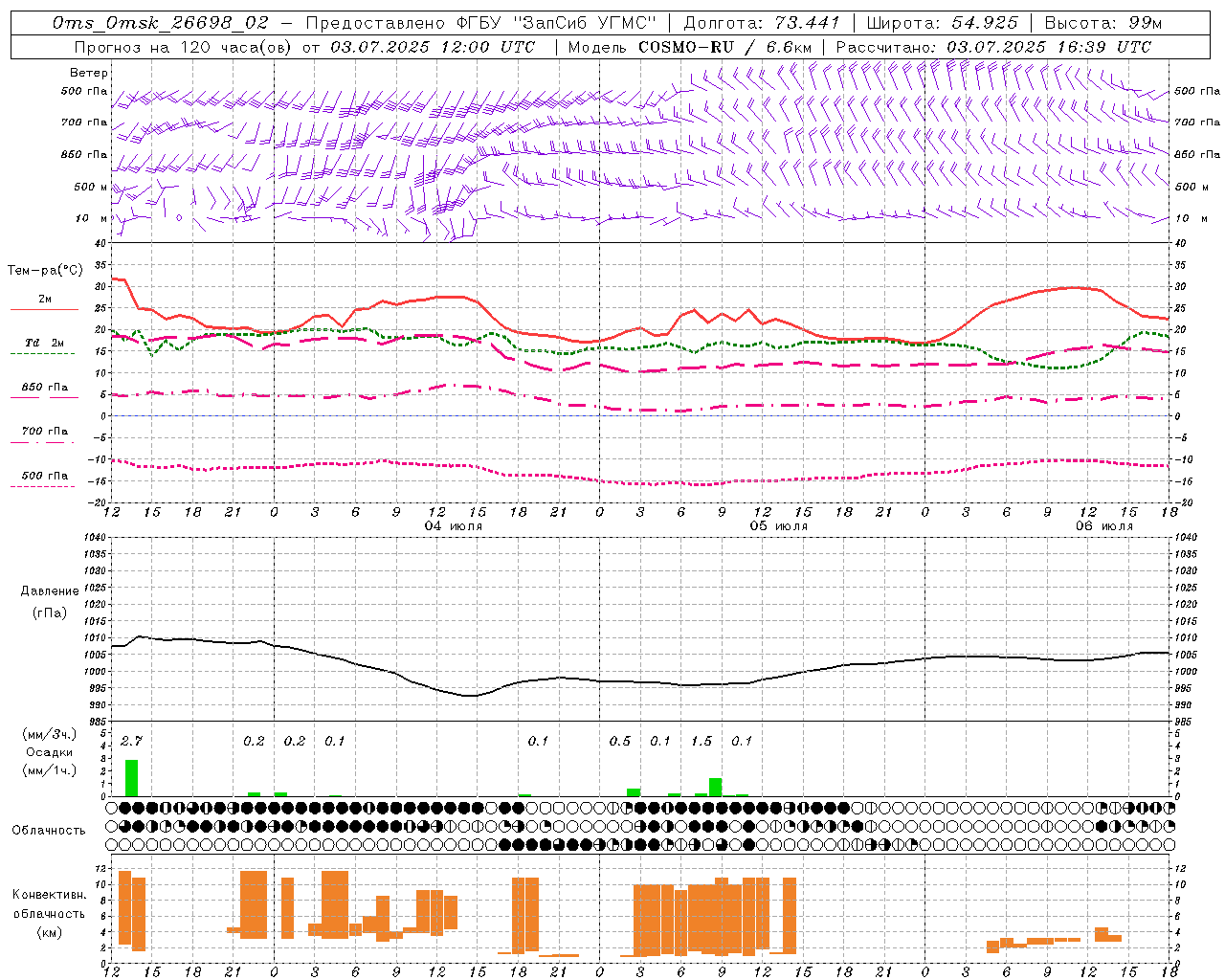The height and width of the screenshot is (980, 1225).
Task: Click the precipitation value 1.5
Action: (702, 741)
